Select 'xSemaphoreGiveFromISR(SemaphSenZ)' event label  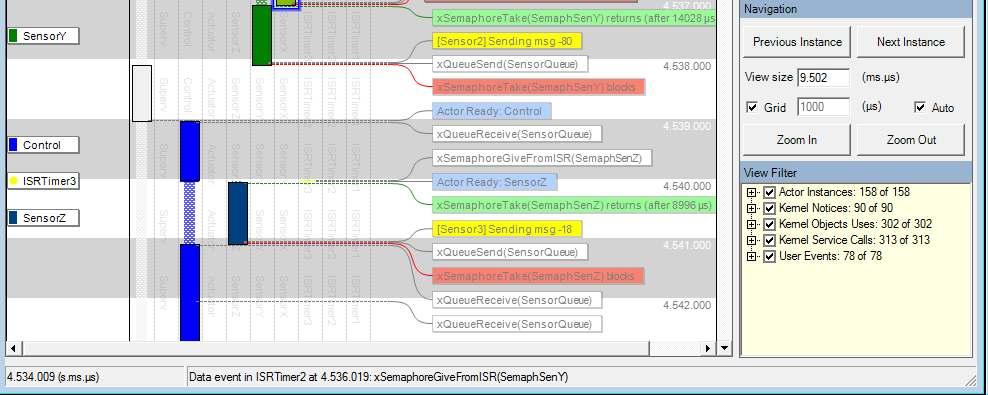(542, 158)
